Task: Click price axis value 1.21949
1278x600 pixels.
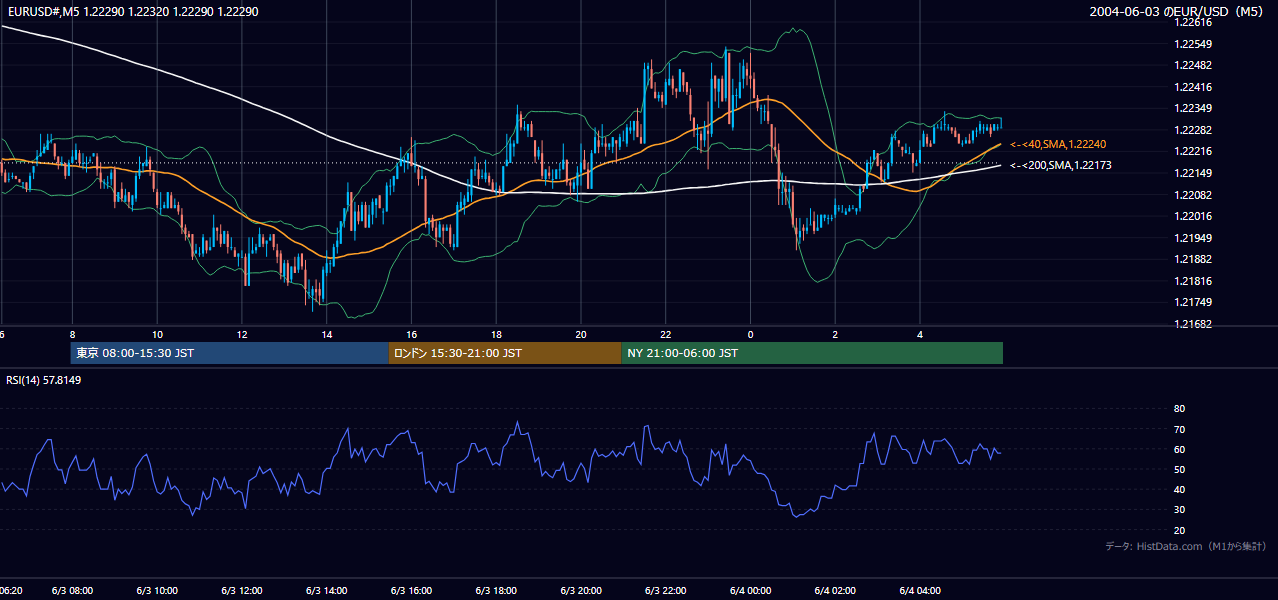Action: tap(1193, 238)
